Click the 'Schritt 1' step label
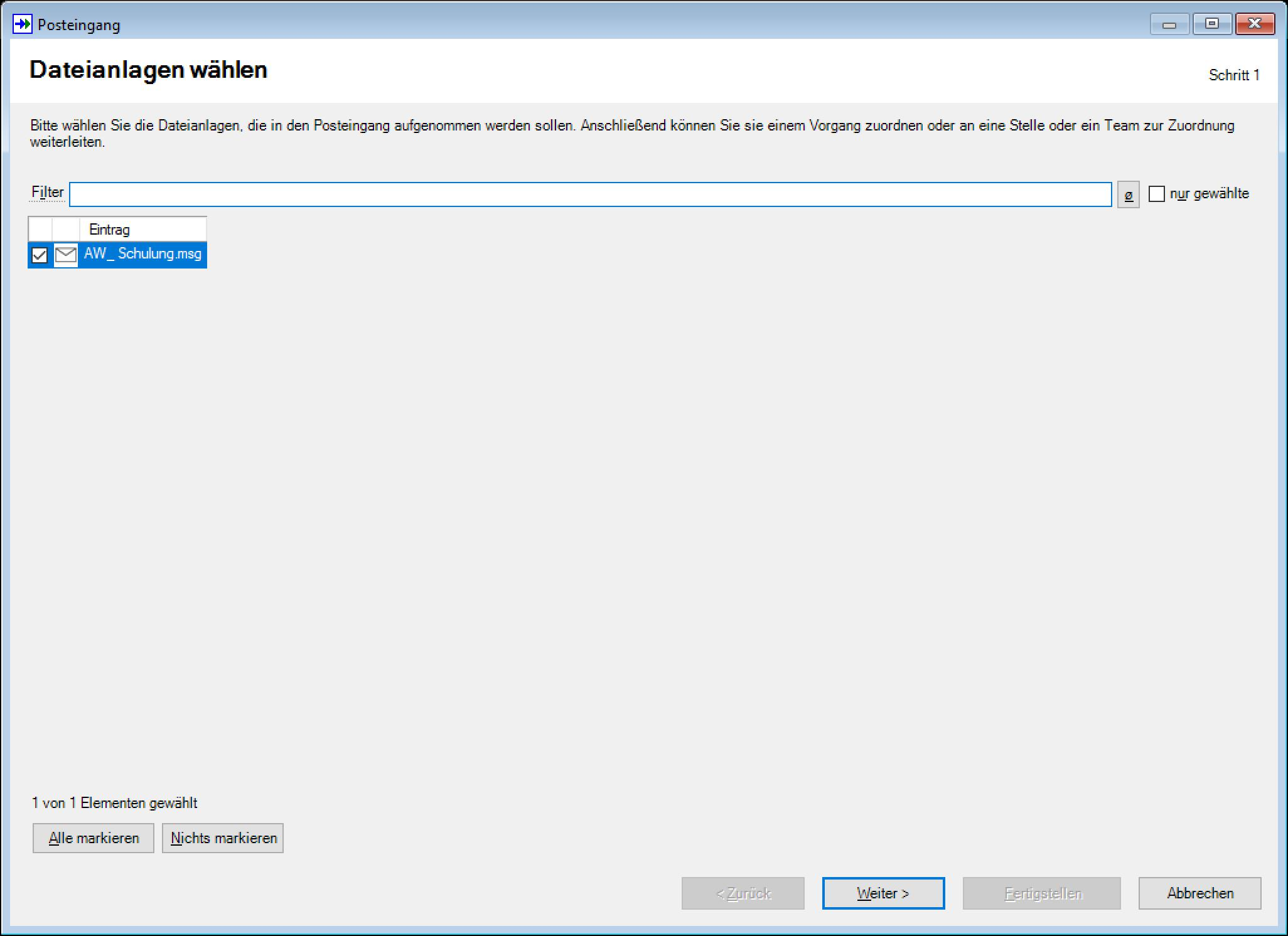Image resolution: width=1288 pixels, height=936 pixels. (1233, 75)
